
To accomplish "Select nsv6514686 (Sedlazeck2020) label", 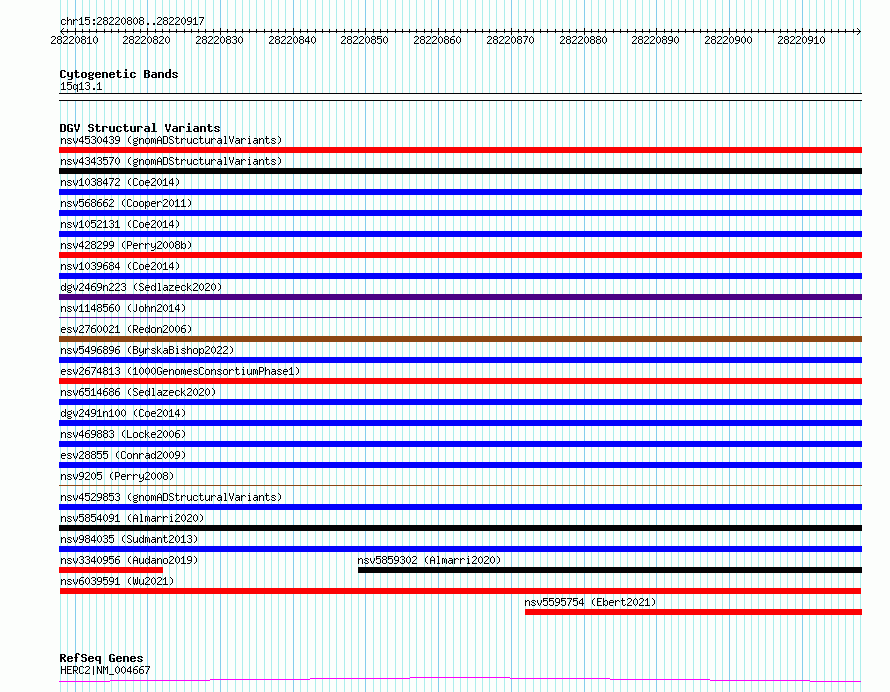I will point(138,392).
